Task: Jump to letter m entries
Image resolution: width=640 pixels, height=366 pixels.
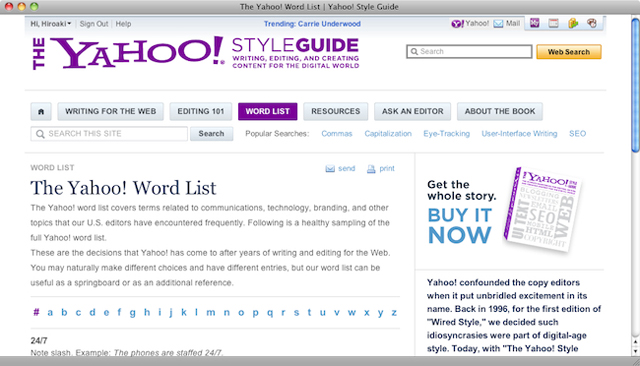Action: [211, 313]
